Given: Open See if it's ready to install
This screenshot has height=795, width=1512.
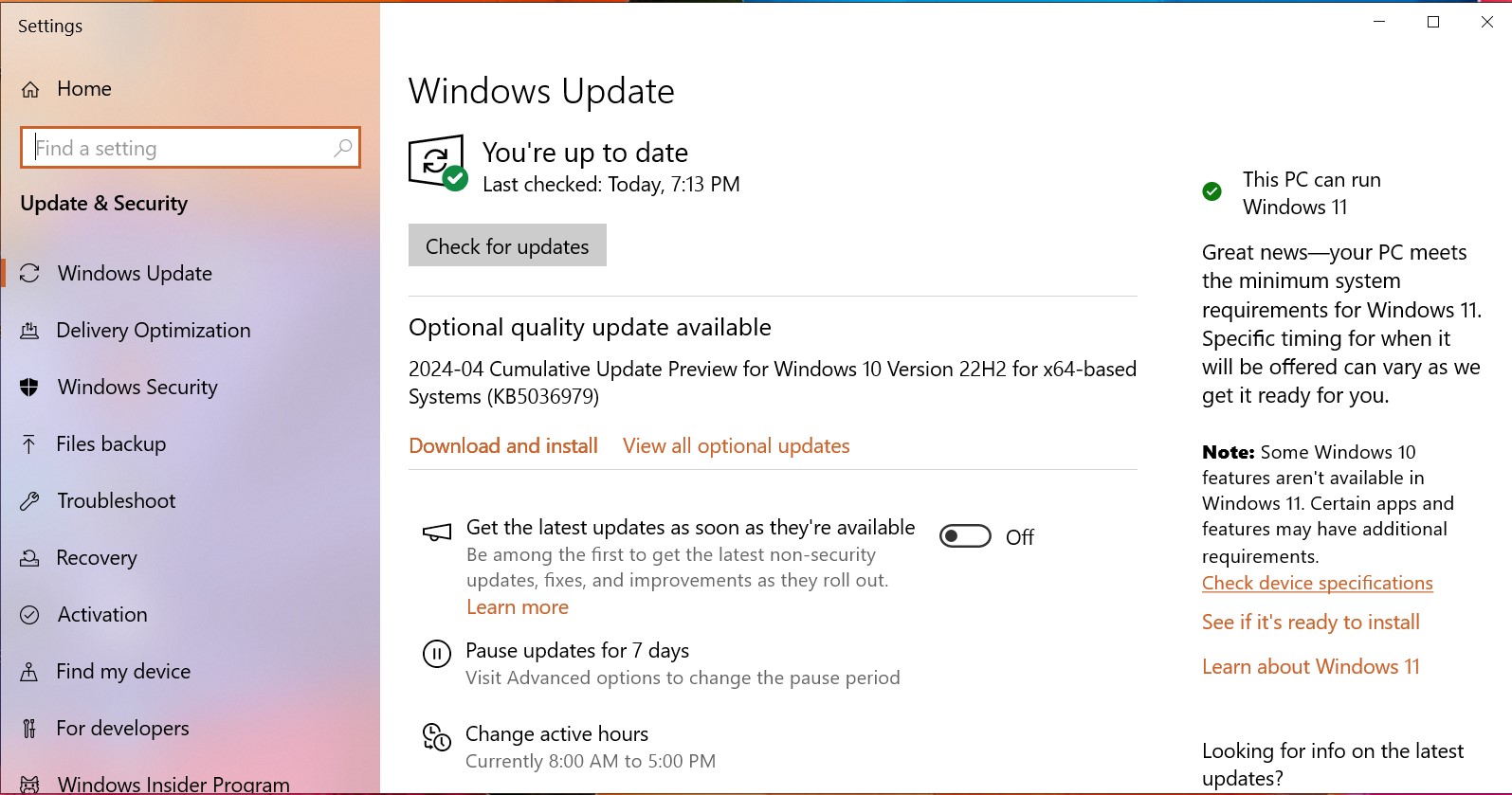Looking at the screenshot, I should [x=1310, y=622].
